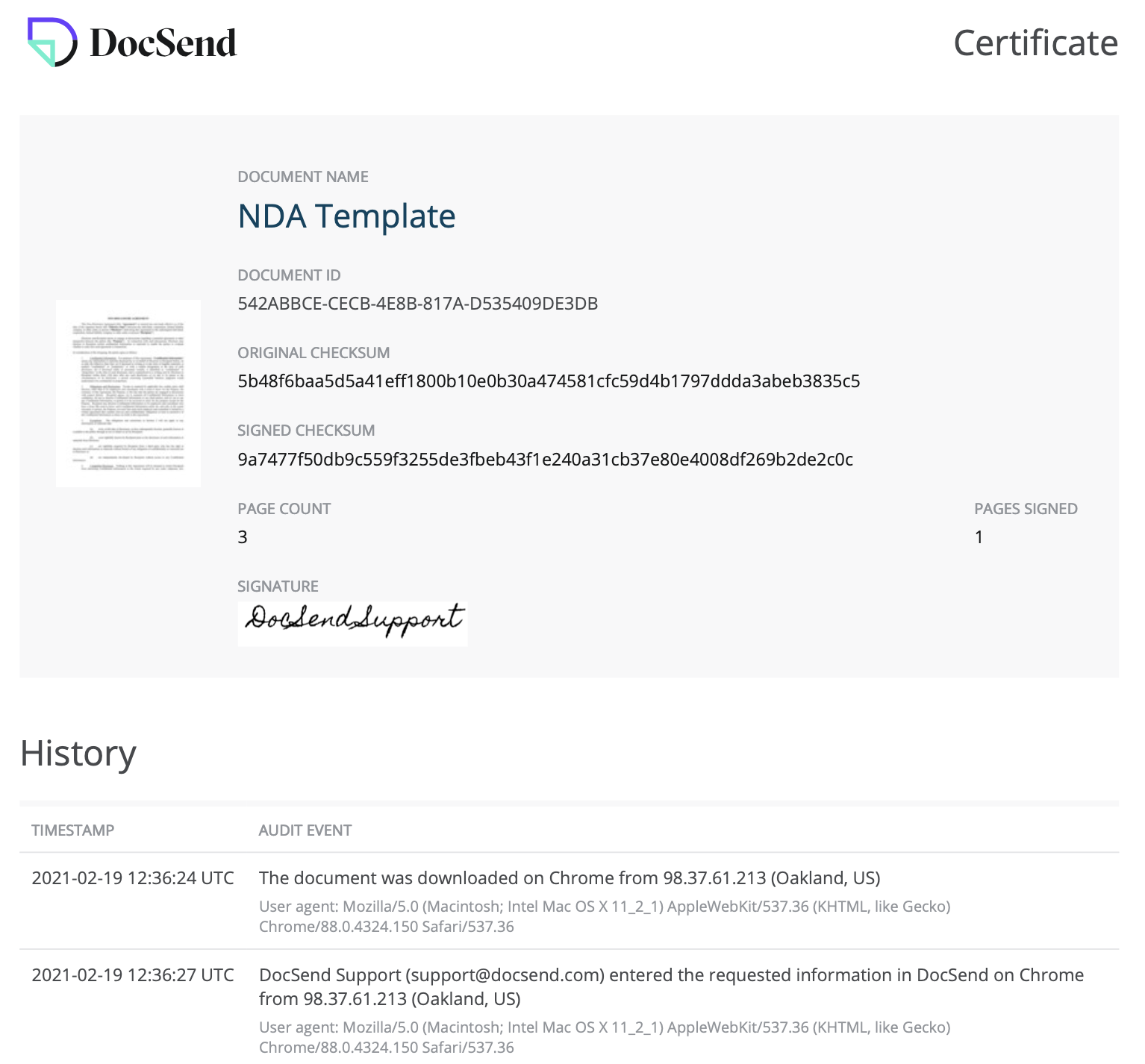Click the pages signed value 1

click(979, 537)
